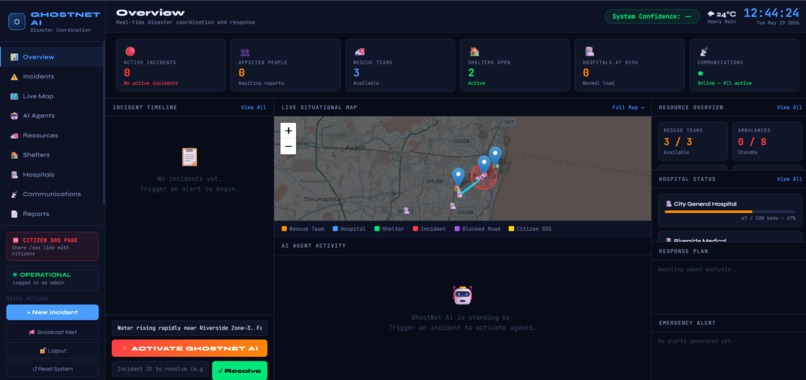Select Resources in the sidebar
Screen dimensions: 806x380
(51, 135)
